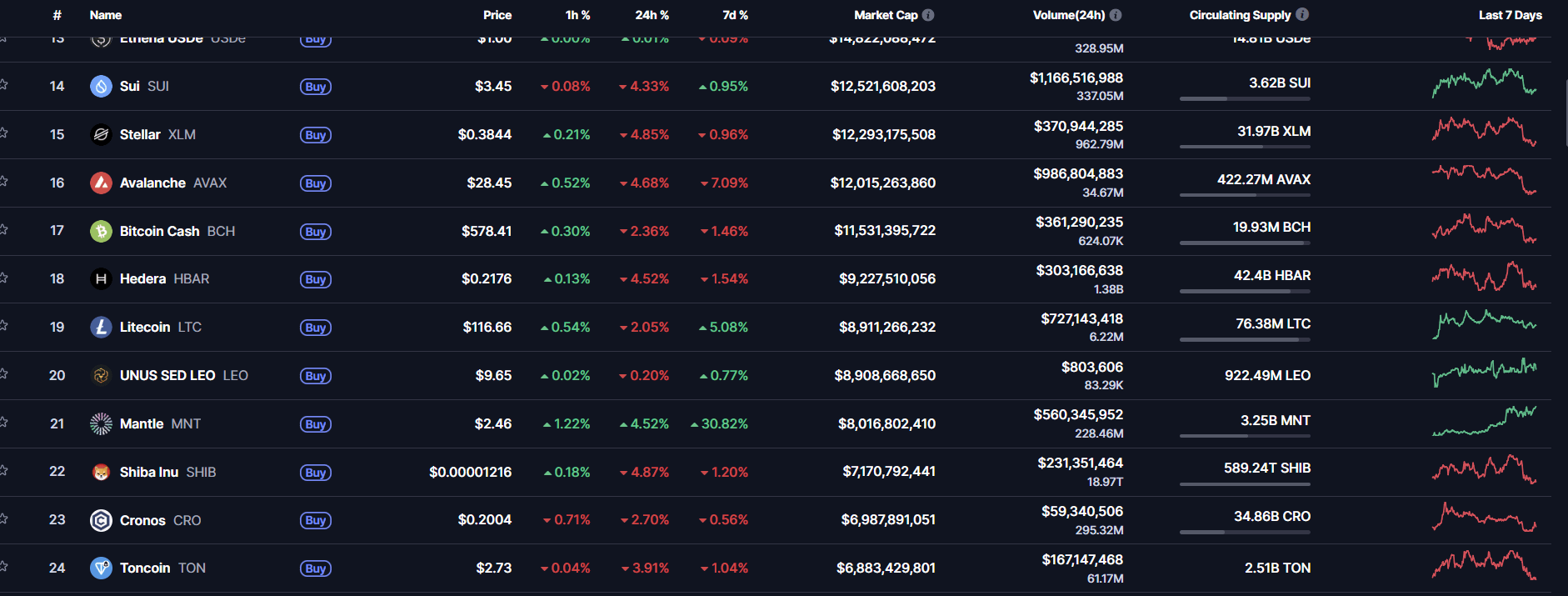Open Mantle's last 7 days sparkline chart
This screenshot has height=596, width=1568.
tap(1484, 422)
